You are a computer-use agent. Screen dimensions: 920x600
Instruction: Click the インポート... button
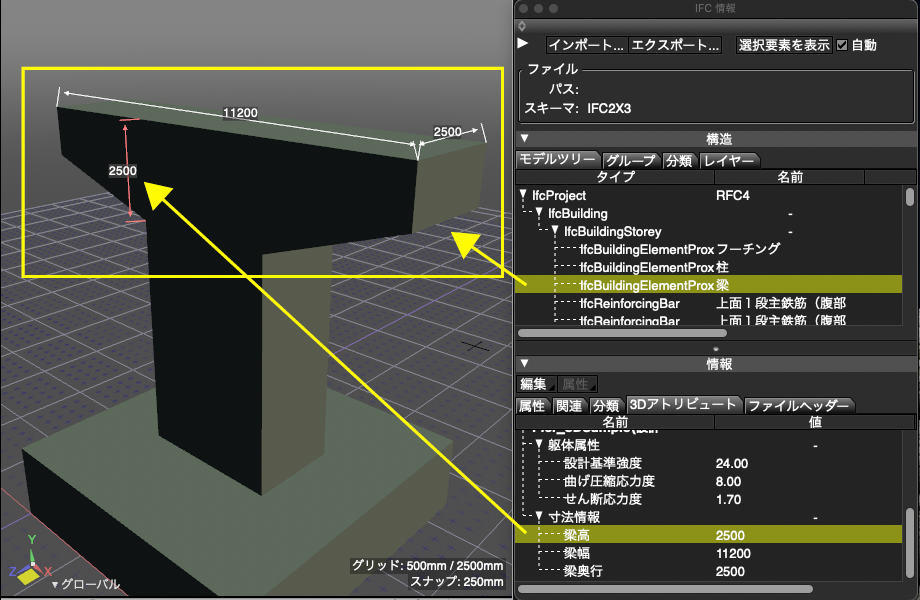click(x=587, y=45)
